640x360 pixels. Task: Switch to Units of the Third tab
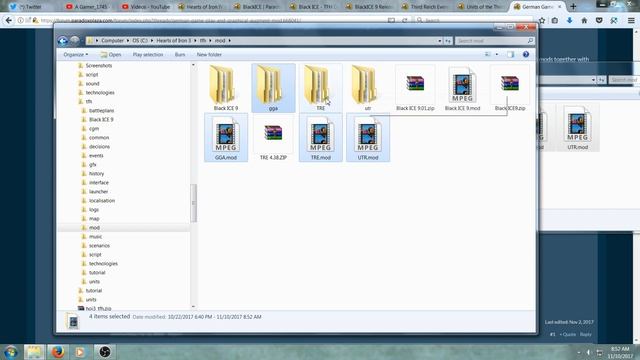tap(481, 7)
